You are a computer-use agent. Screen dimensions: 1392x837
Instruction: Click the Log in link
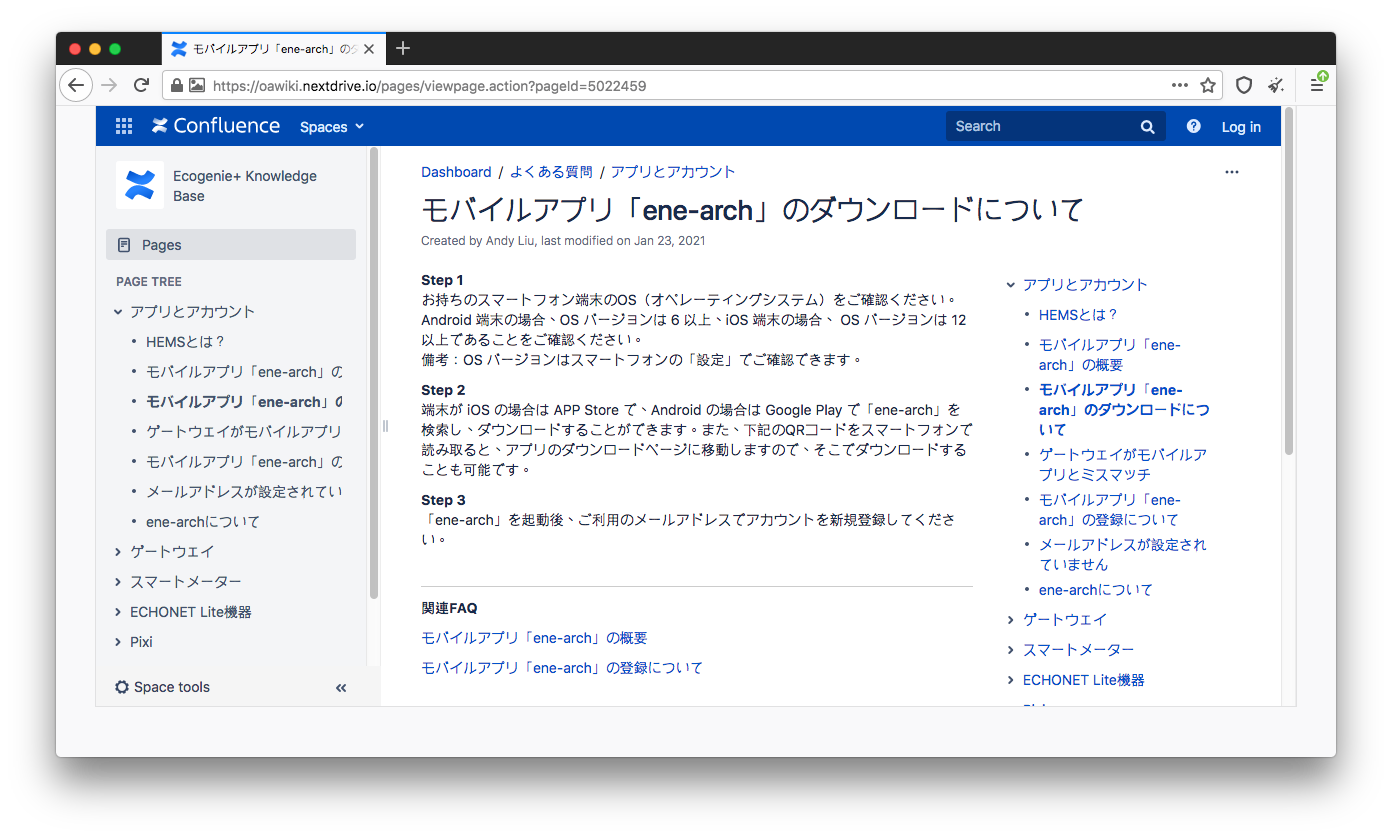click(1241, 127)
